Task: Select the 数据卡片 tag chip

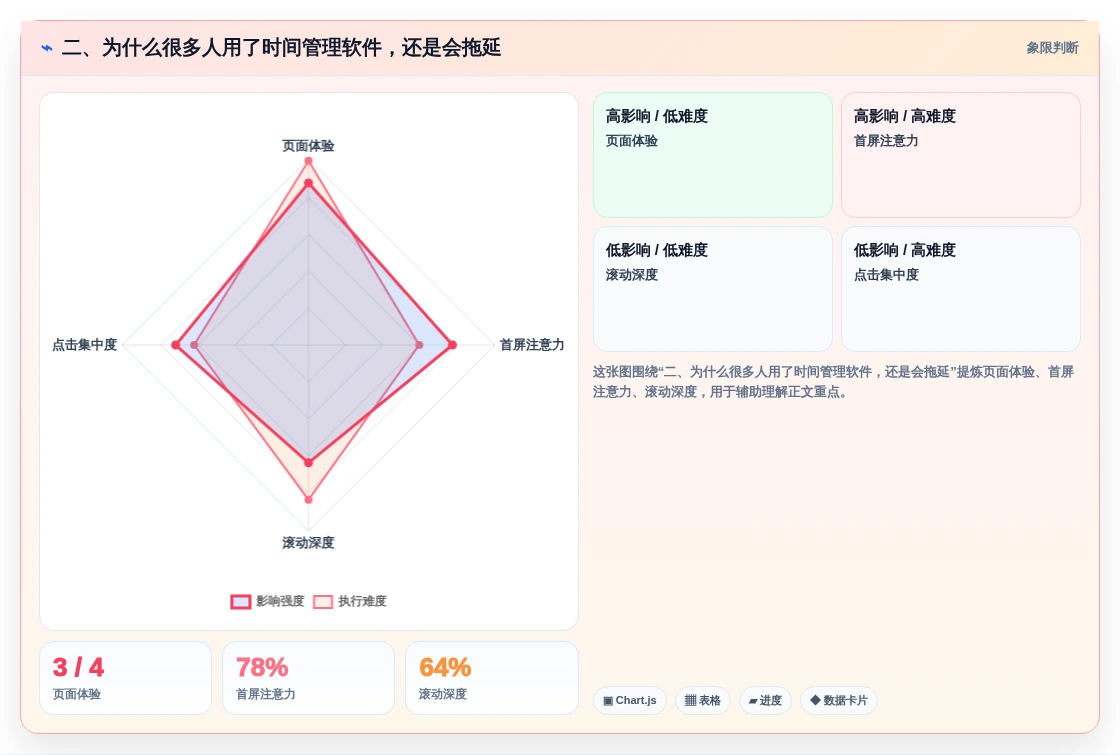Action: click(839, 700)
